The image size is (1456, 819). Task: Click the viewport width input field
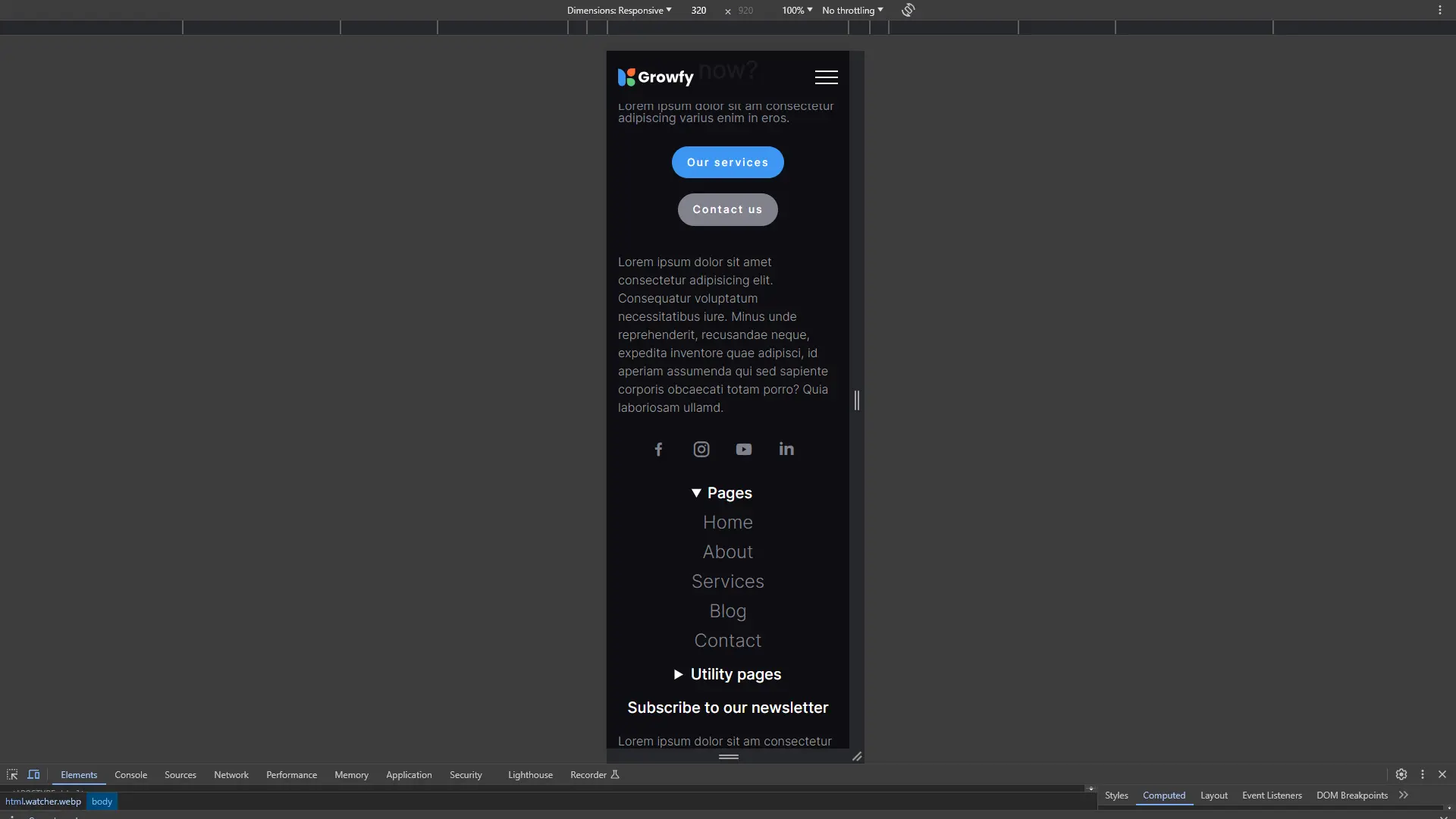coord(699,10)
